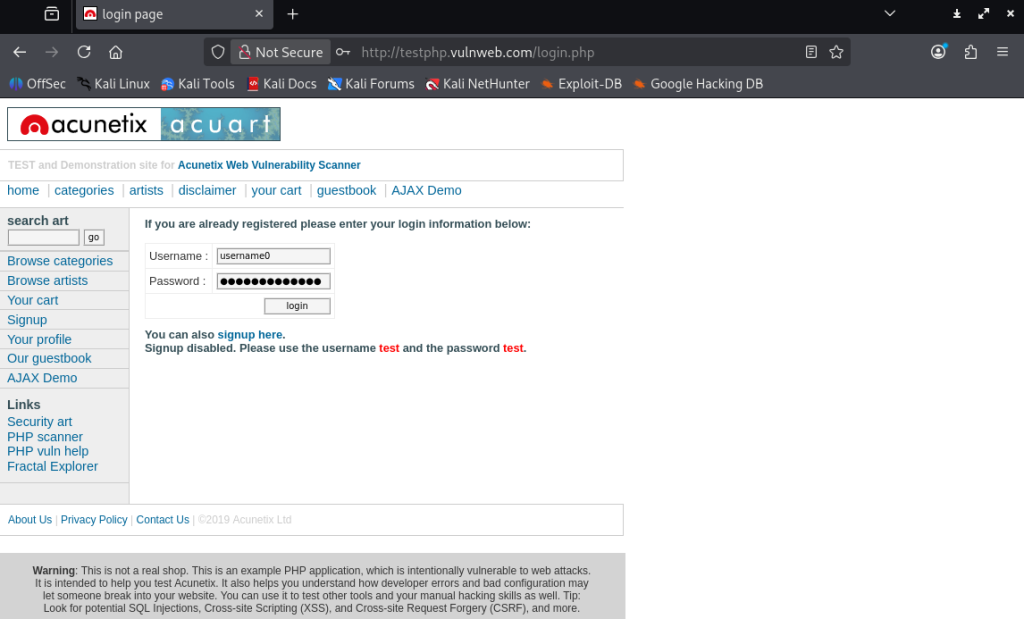Image resolution: width=1024 pixels, height=619 pixels.
Task: Select the login page tab
Action: coord(165,14)
